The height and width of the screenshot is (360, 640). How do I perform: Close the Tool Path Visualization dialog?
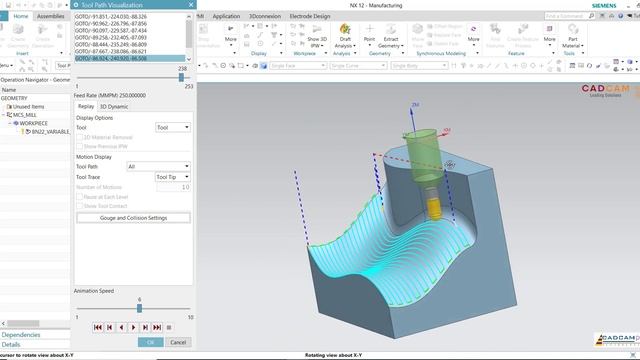(191, 5)
